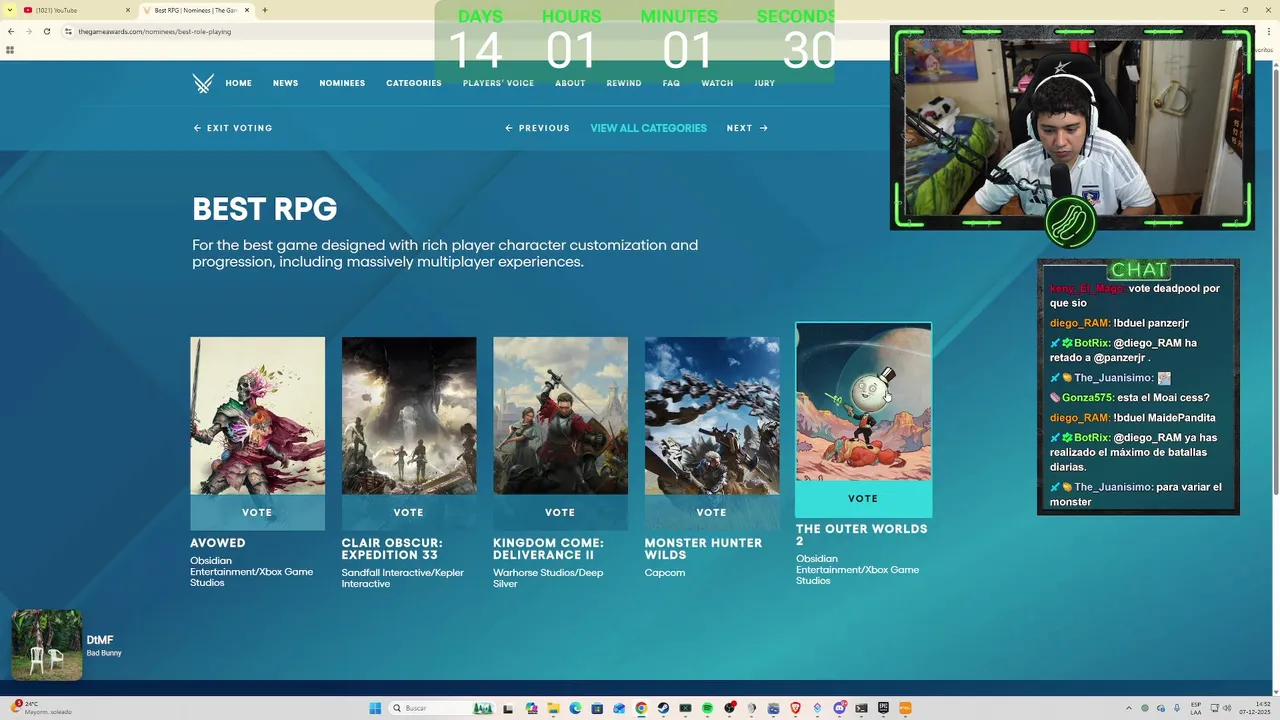Click VIEW ALL CATEGORIES
Image resolution: width=1280 pixels, height=720 pixels.
pyautogui.click(x=648, y=128)
